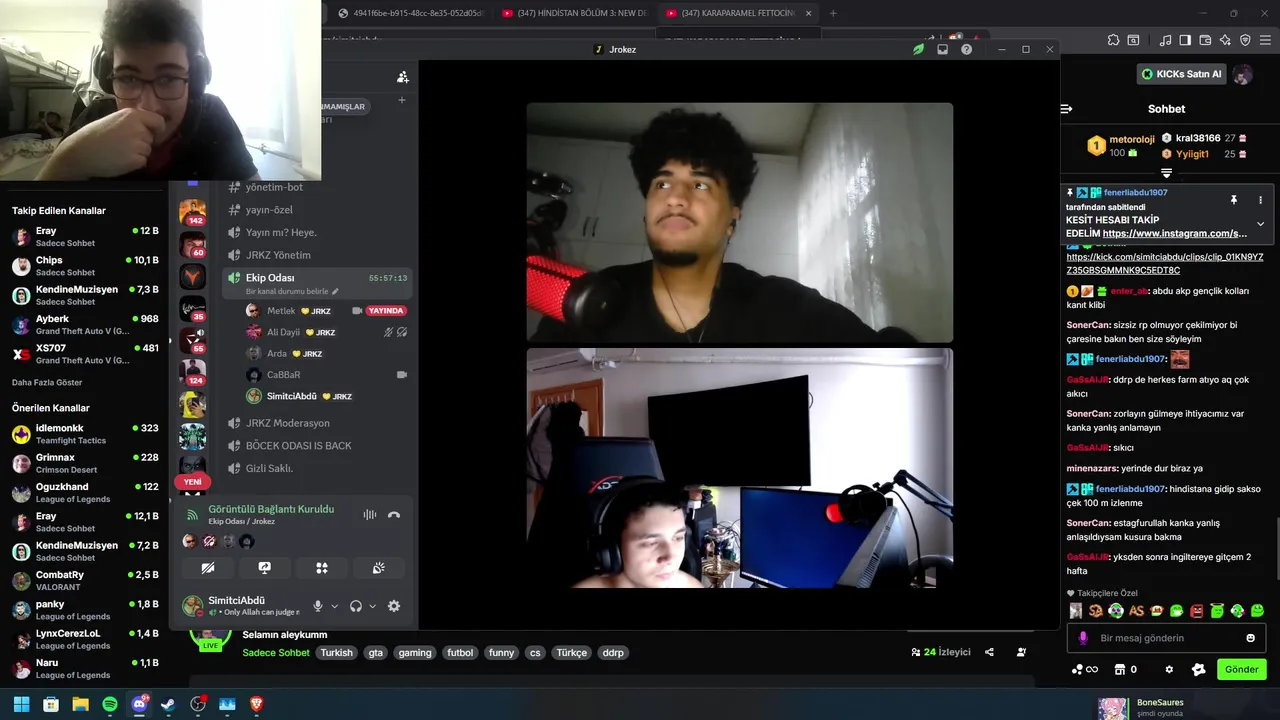Expand the pinned message chevron
Viewport: 1280px width, 720px height.
[1260, 224]
